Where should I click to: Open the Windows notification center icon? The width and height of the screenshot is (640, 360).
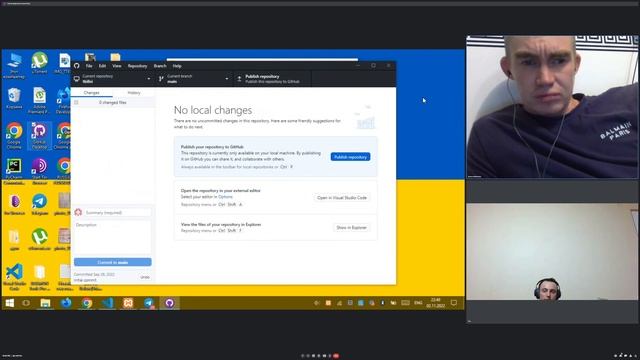click(454, 303)
